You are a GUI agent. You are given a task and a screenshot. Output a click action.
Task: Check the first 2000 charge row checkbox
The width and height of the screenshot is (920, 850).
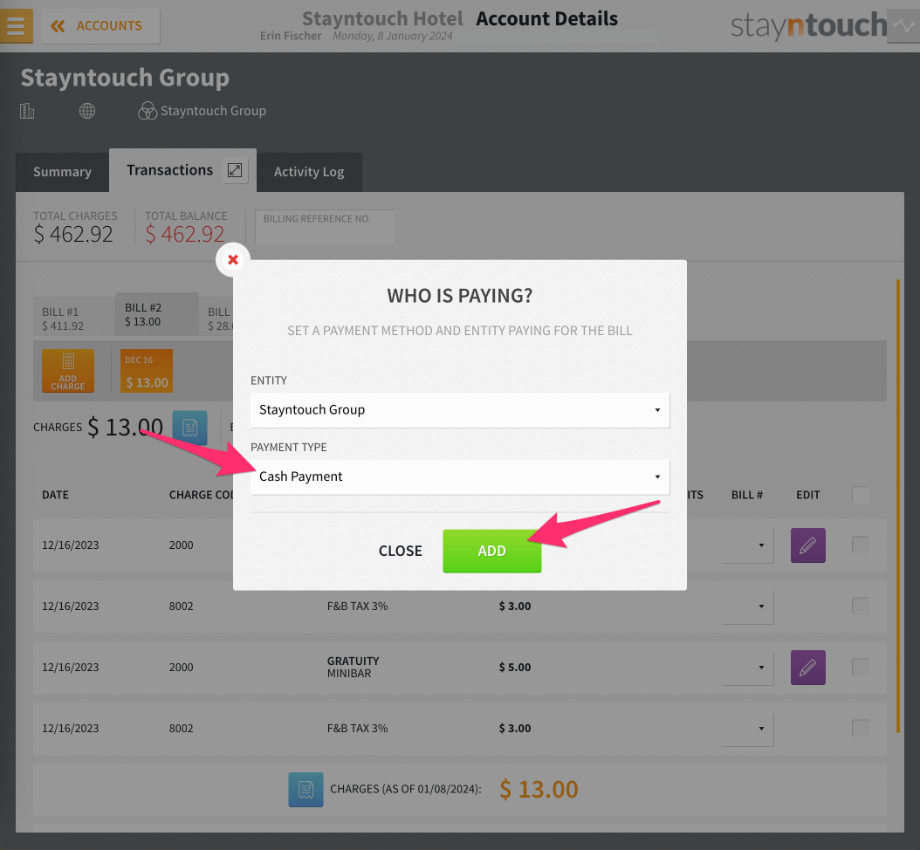(x=861, y=545)
